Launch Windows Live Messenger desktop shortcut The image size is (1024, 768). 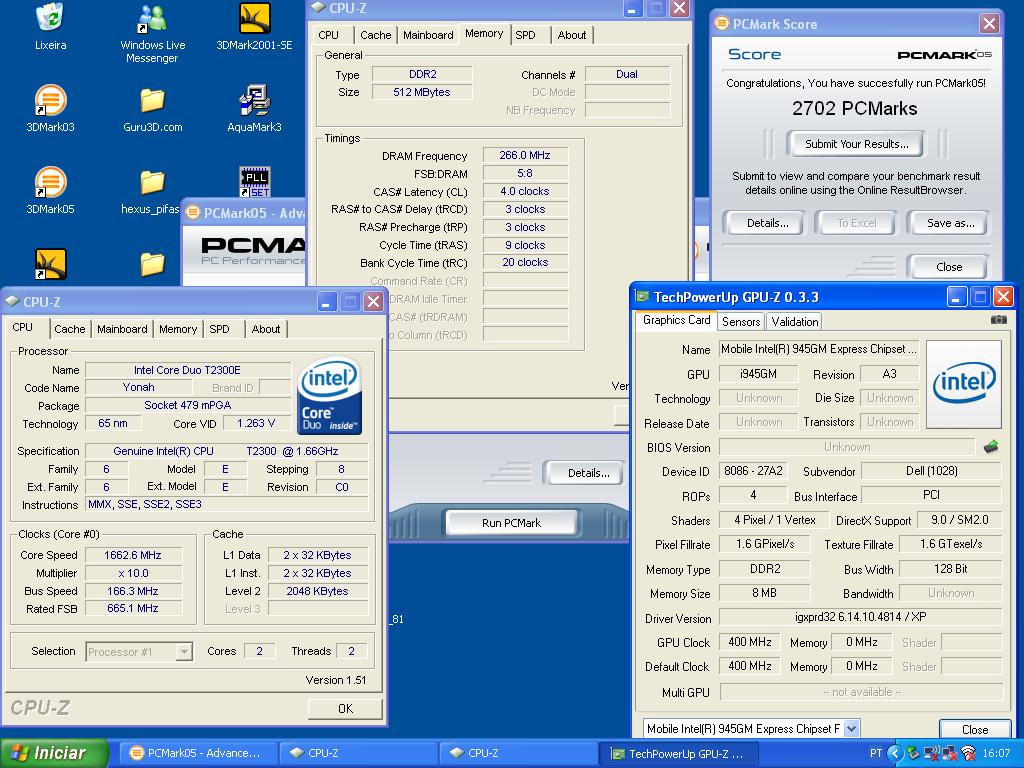[x=152, y=18]
